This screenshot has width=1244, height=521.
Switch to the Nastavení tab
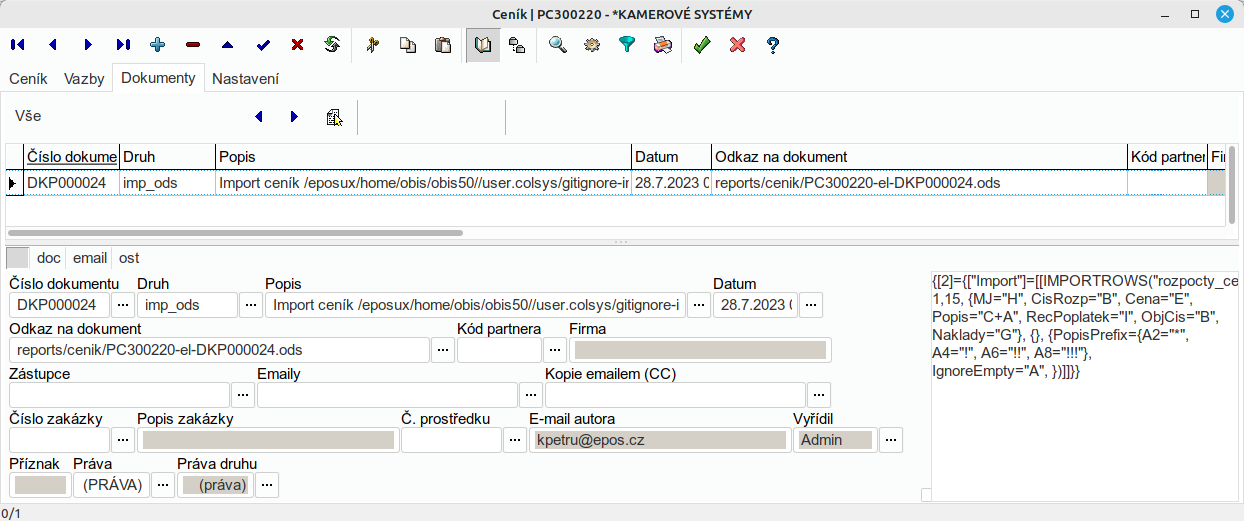pyautogui.click(x=245, y=78)
